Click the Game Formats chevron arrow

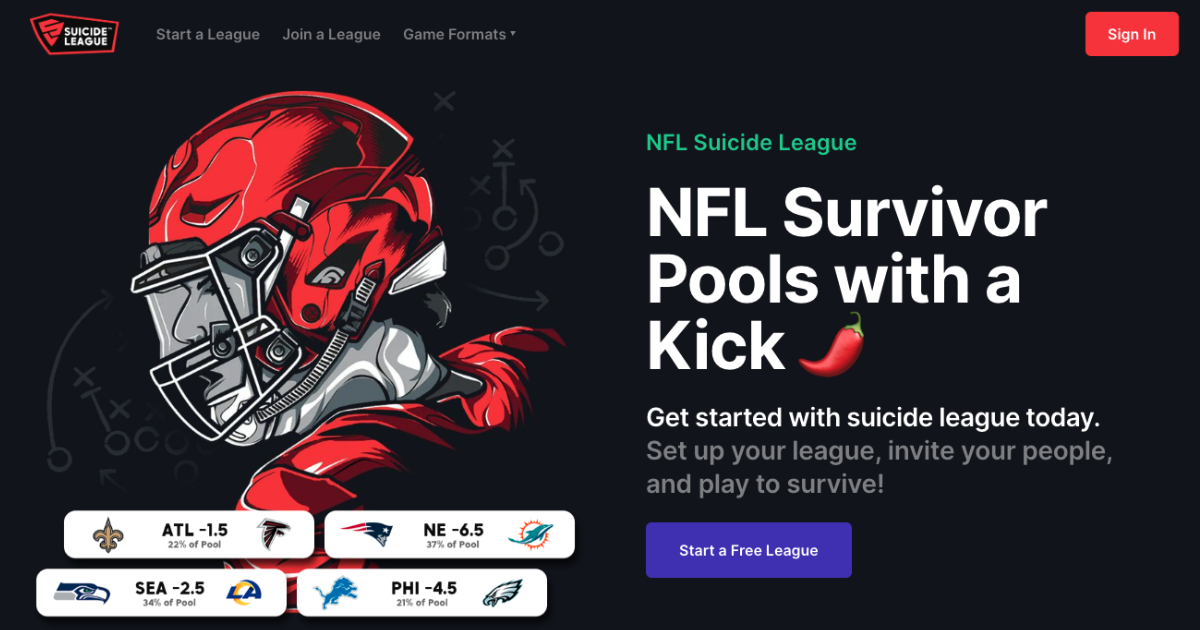[513, 33]
